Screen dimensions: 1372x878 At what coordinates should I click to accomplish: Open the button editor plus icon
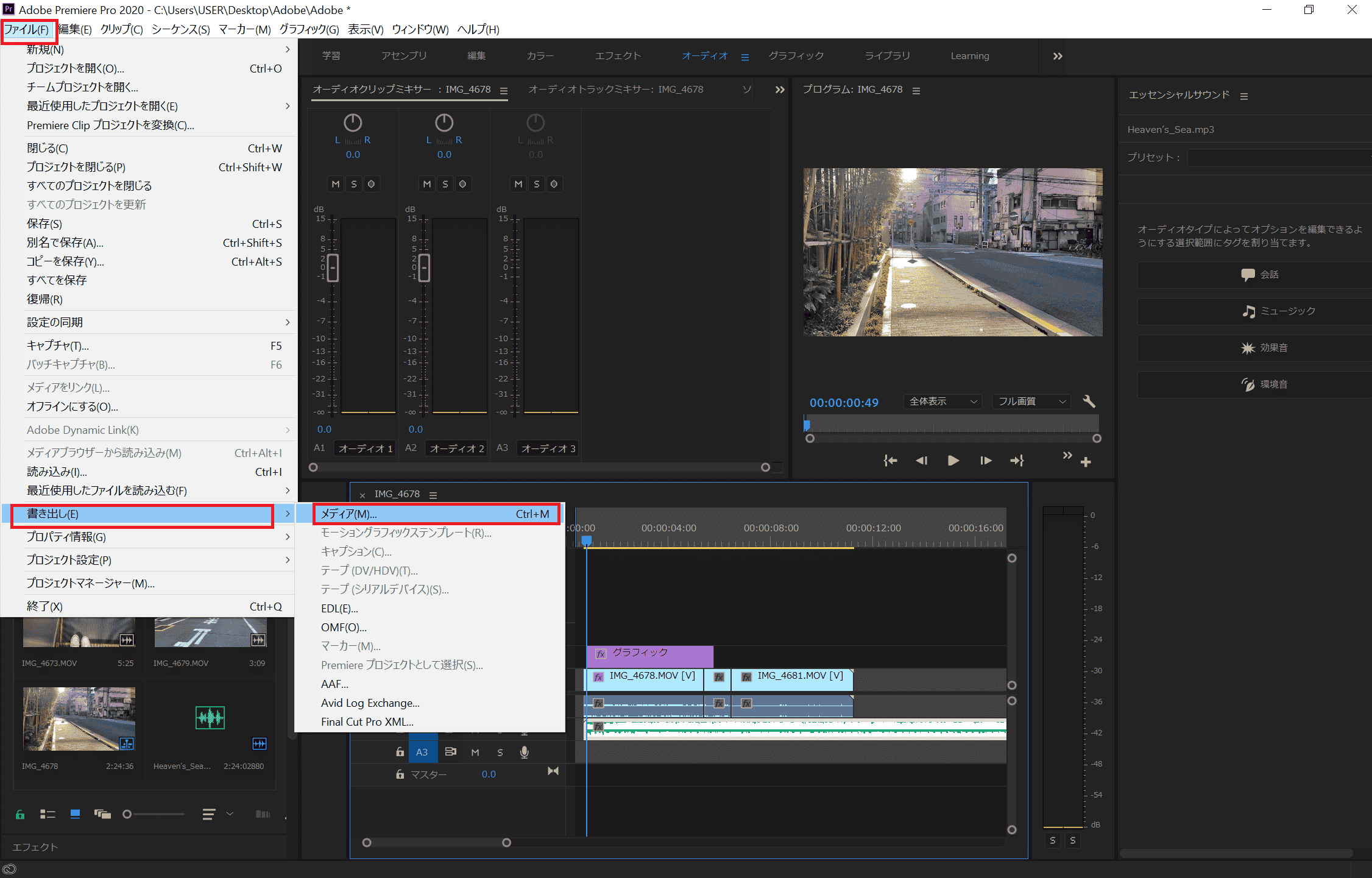click(x=1086, y=462)
